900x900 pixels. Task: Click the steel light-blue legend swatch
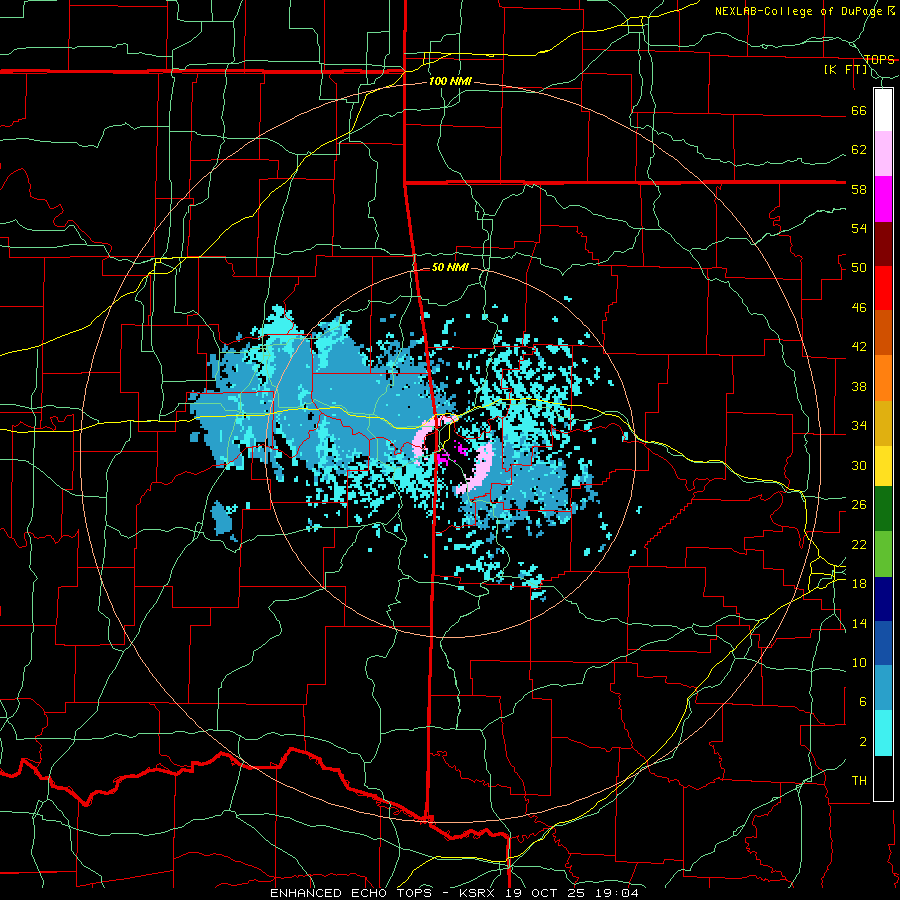point(883,688)
